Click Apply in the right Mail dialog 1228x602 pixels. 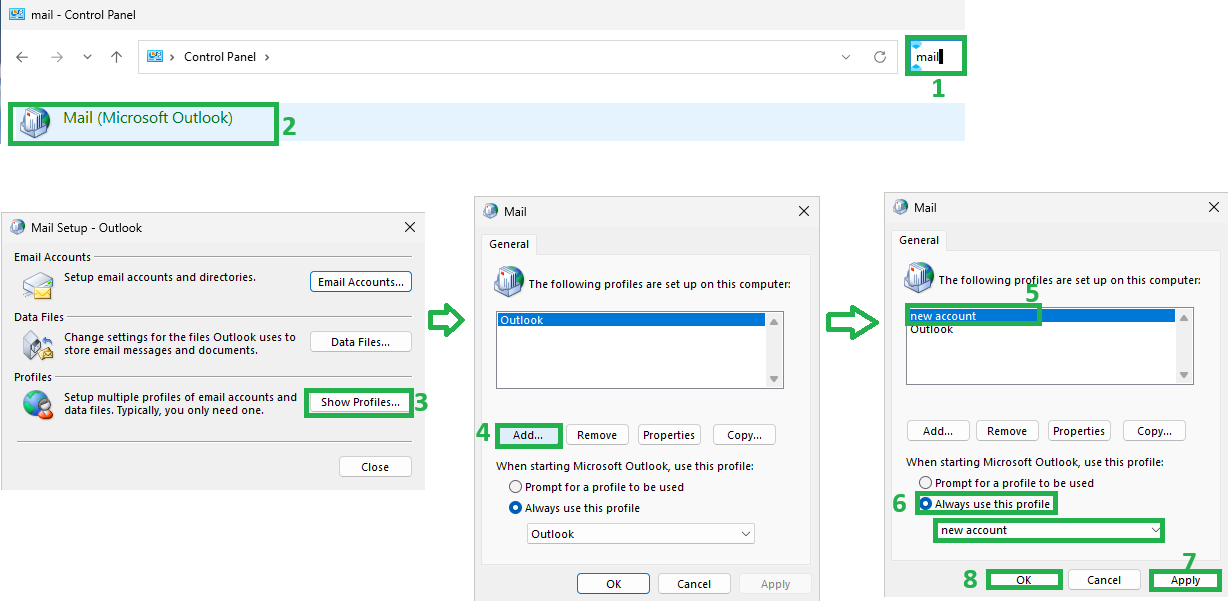point(1185,580)
